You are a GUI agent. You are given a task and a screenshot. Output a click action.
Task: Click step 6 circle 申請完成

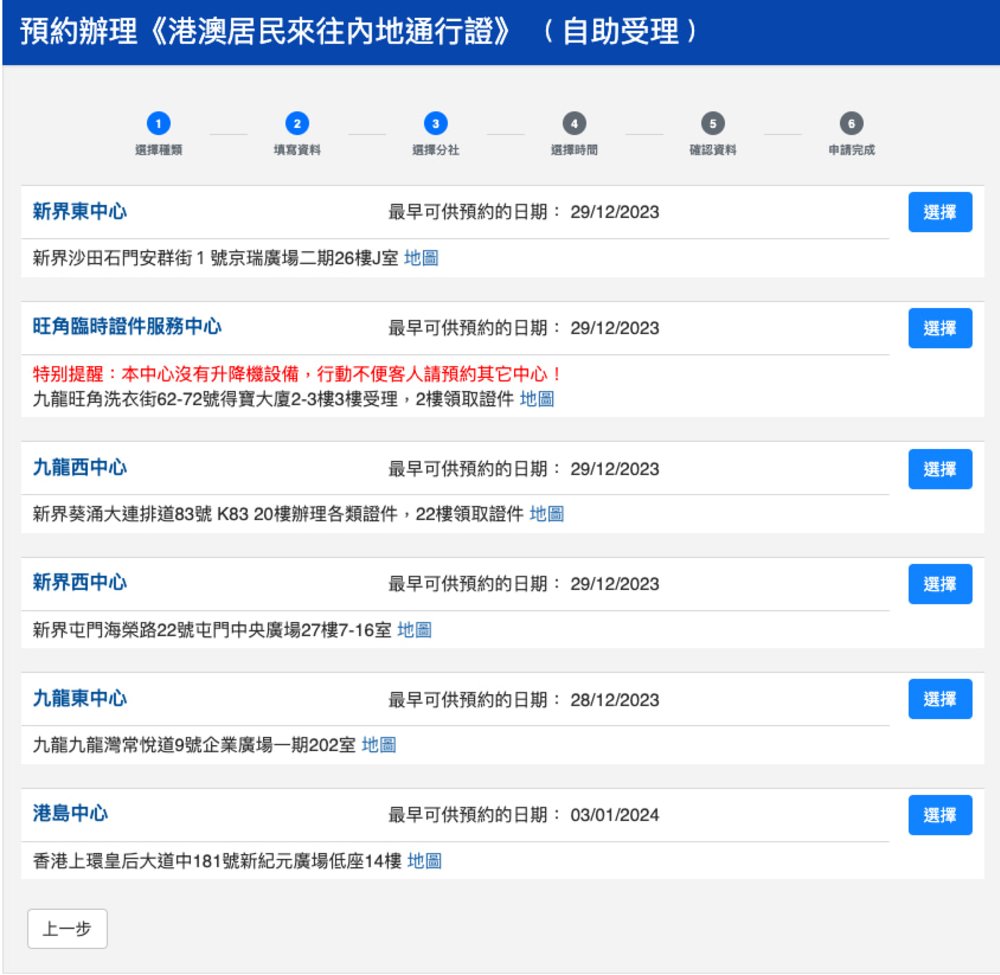click(x=851, y=124)
